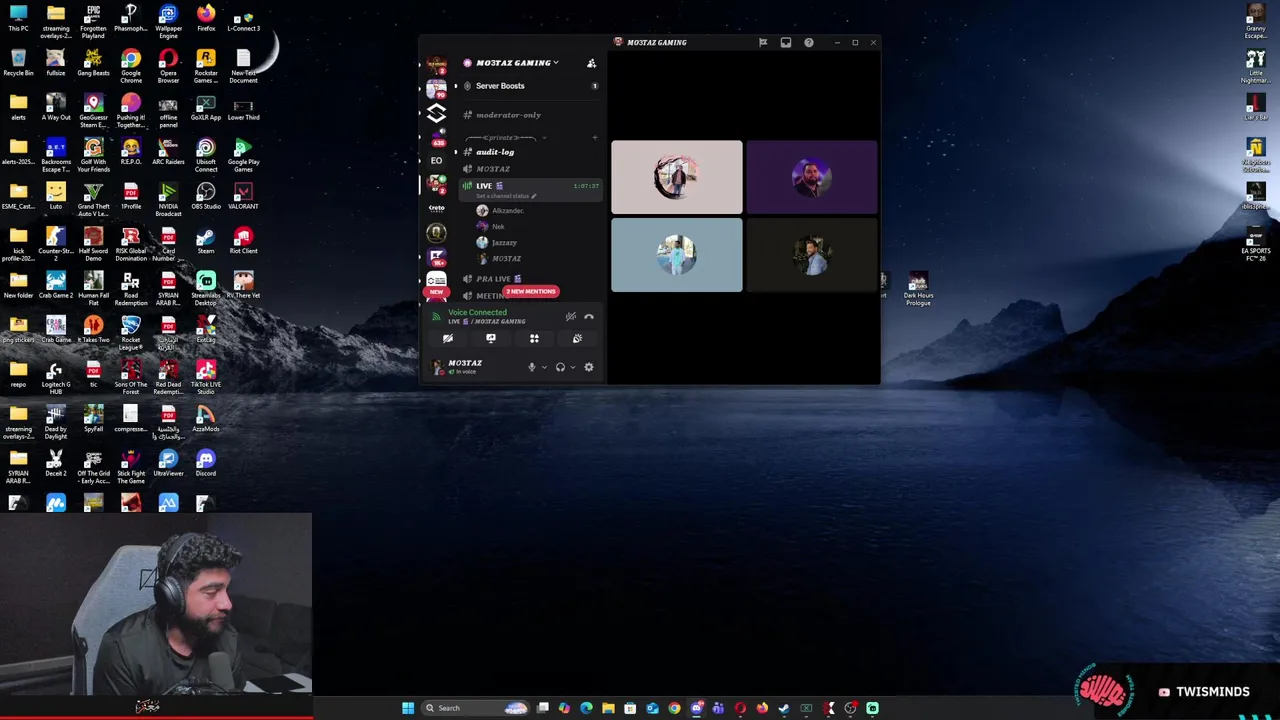Open the Creto server icon
Image resolution: width=1280 pixels, height=720 pixels.
pyautogui.click(x=436, y=208)
